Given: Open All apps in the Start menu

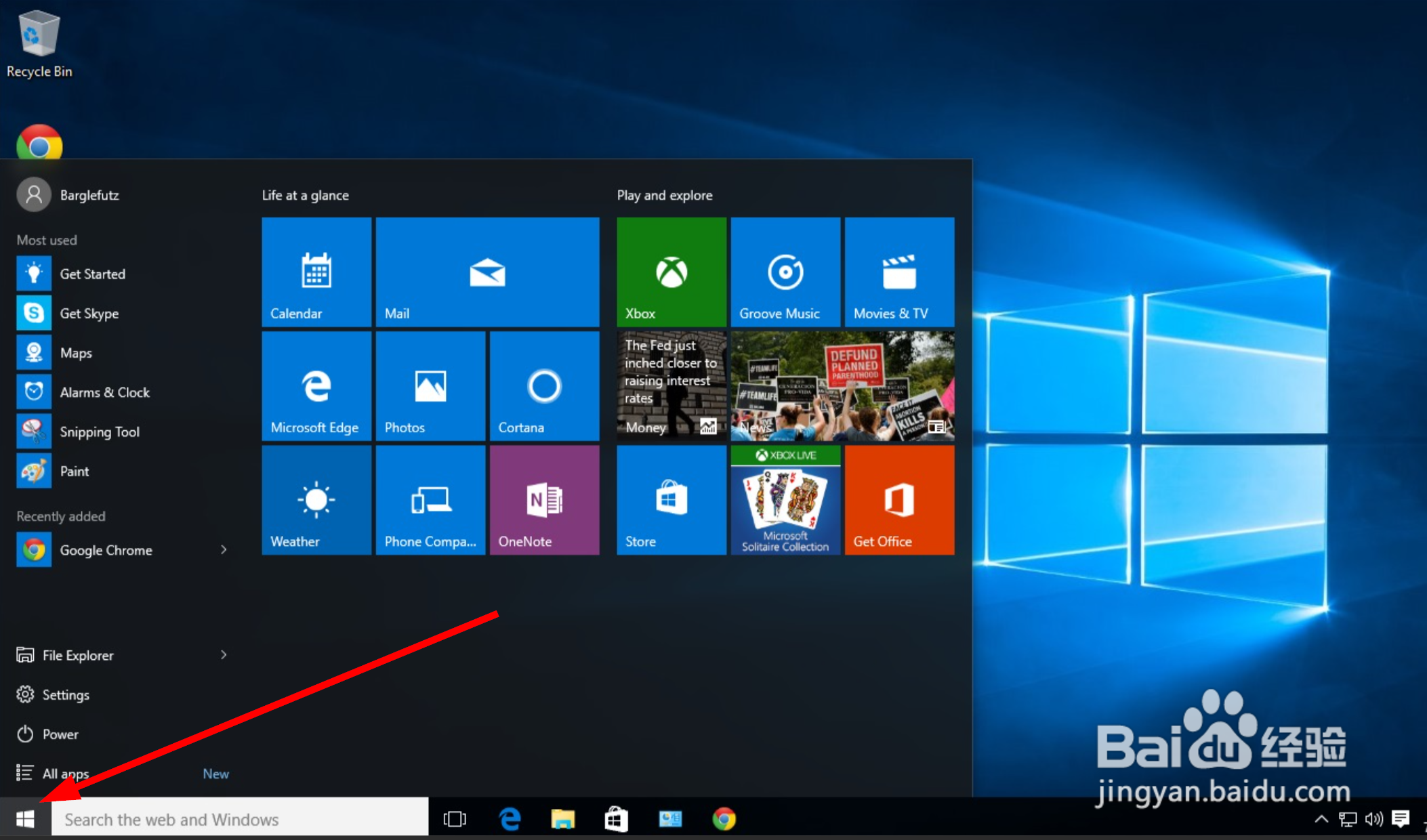Looking at the screenshot, I should 66,773.
